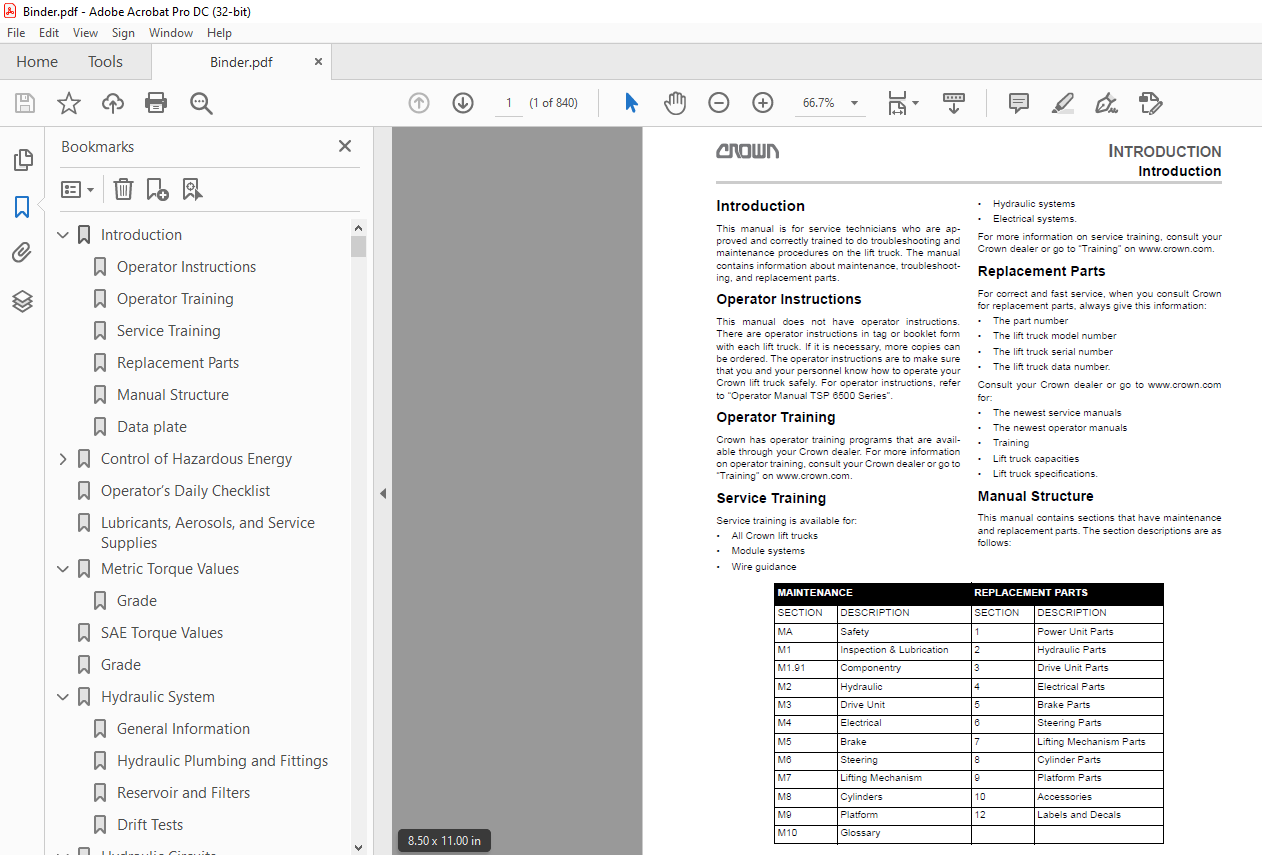
Task: Open the zoom level dropdown
Action: (854, 103)
